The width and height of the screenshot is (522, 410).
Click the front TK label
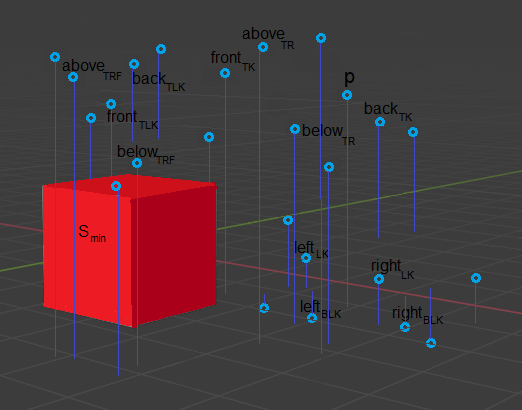233,61
